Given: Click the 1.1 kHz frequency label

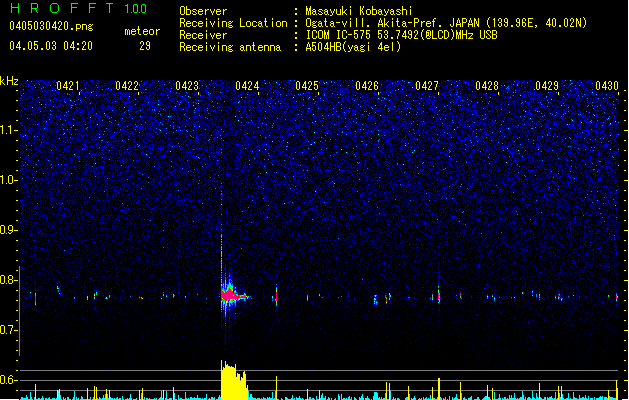Looking at the screenshot, I should pyautogui.click(x=9, y=130).
